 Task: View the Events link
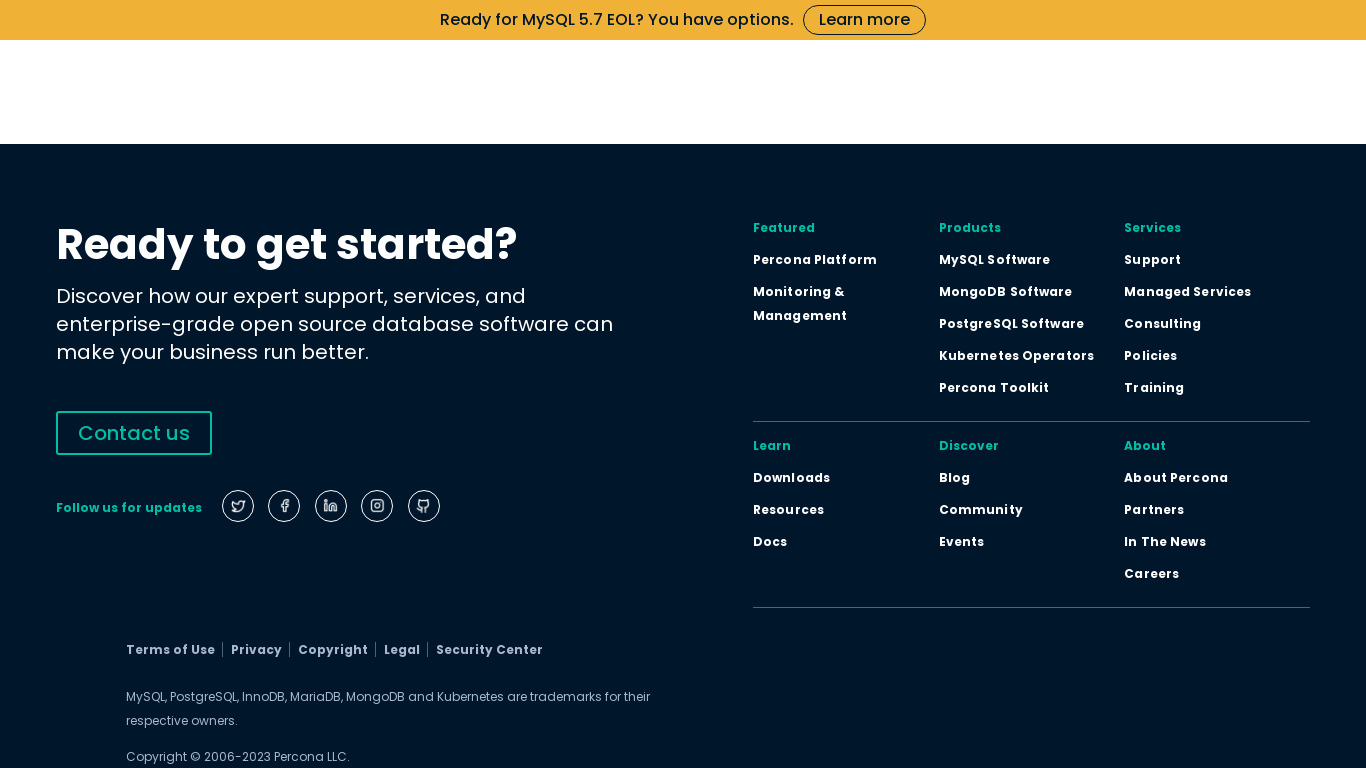tap(961, 542)
